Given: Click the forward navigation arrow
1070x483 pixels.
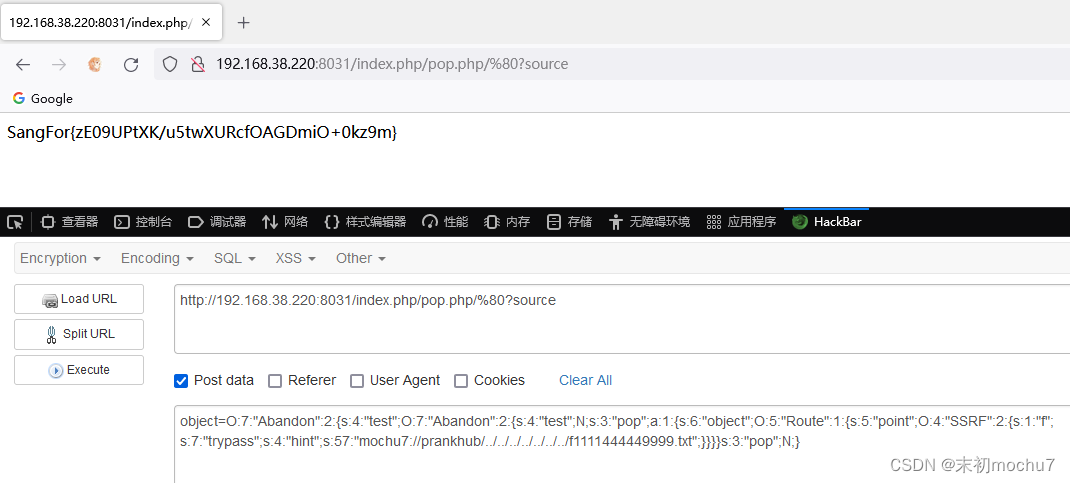Looking at the screenshot, I should tap(59, 64).
